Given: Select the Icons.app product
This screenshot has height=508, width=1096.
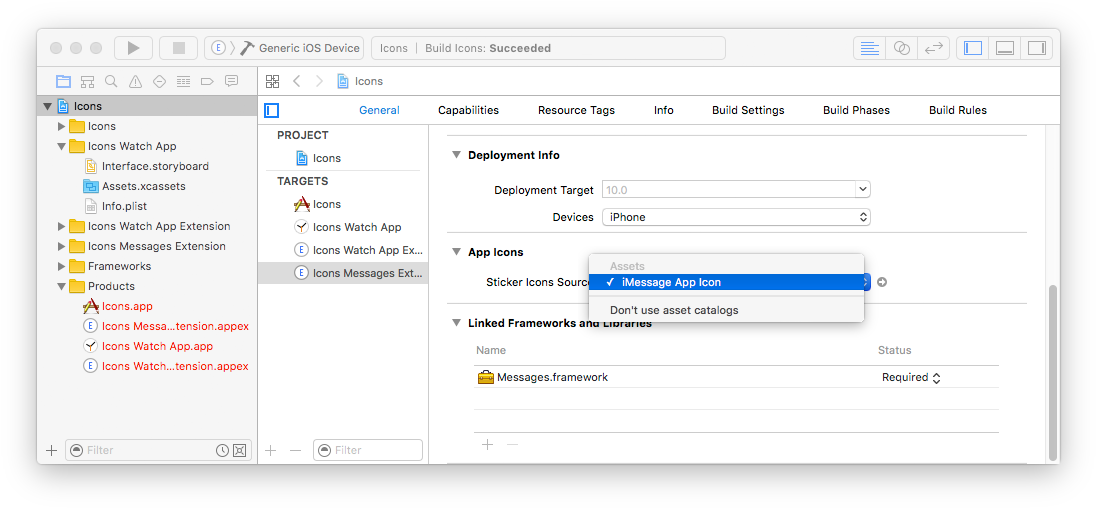Looking at the screenshot, I should pyautogui.click(x=127, y=306).
